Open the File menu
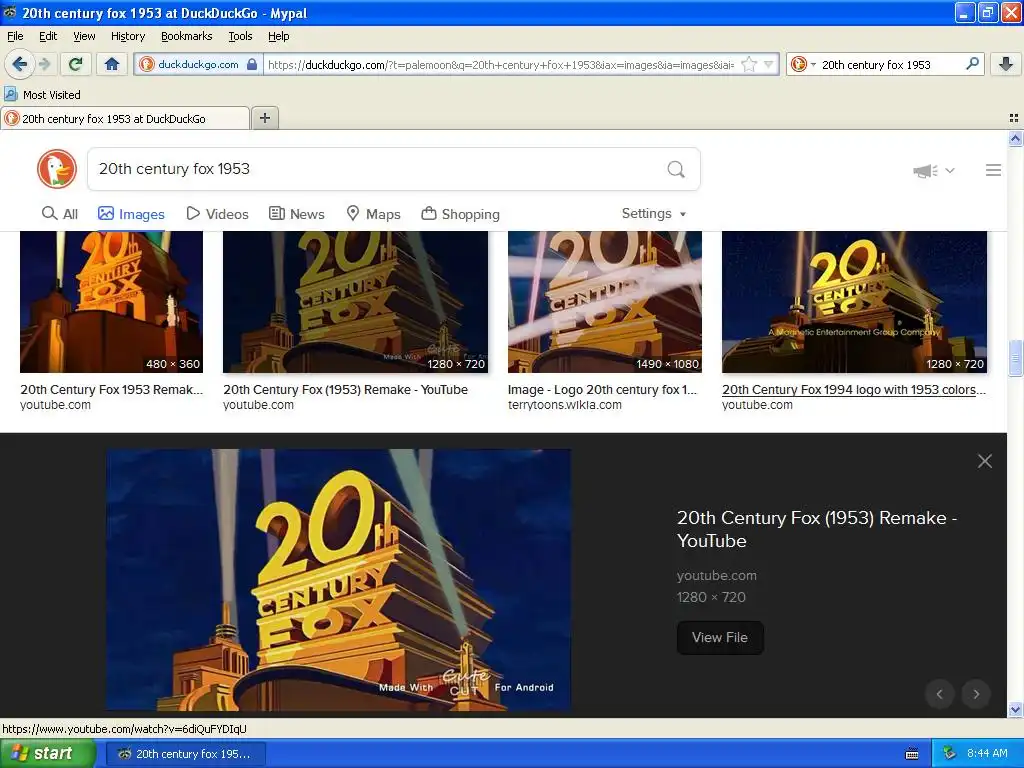This screenshot has height=768, width=1024. (x=15, y=36)
